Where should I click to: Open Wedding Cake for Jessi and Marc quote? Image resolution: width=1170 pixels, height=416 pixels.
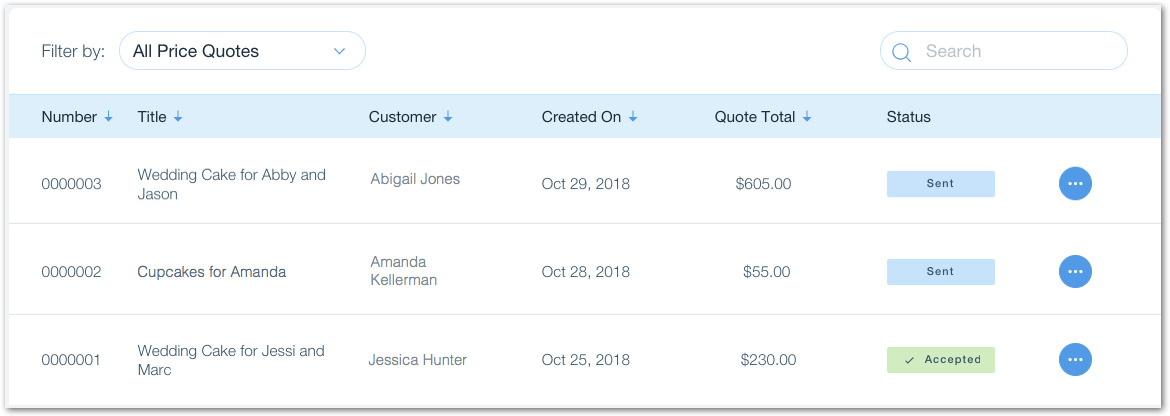[230, 360]
